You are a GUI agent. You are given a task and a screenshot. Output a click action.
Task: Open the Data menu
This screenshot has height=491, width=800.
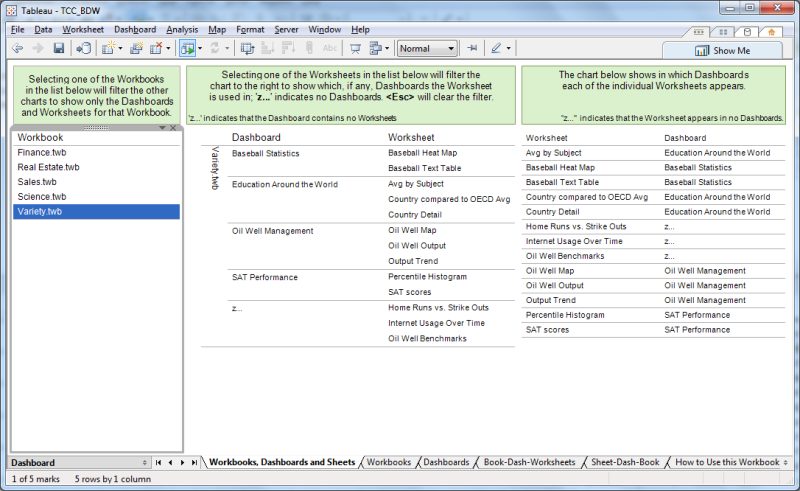click(x=43, y=30)
